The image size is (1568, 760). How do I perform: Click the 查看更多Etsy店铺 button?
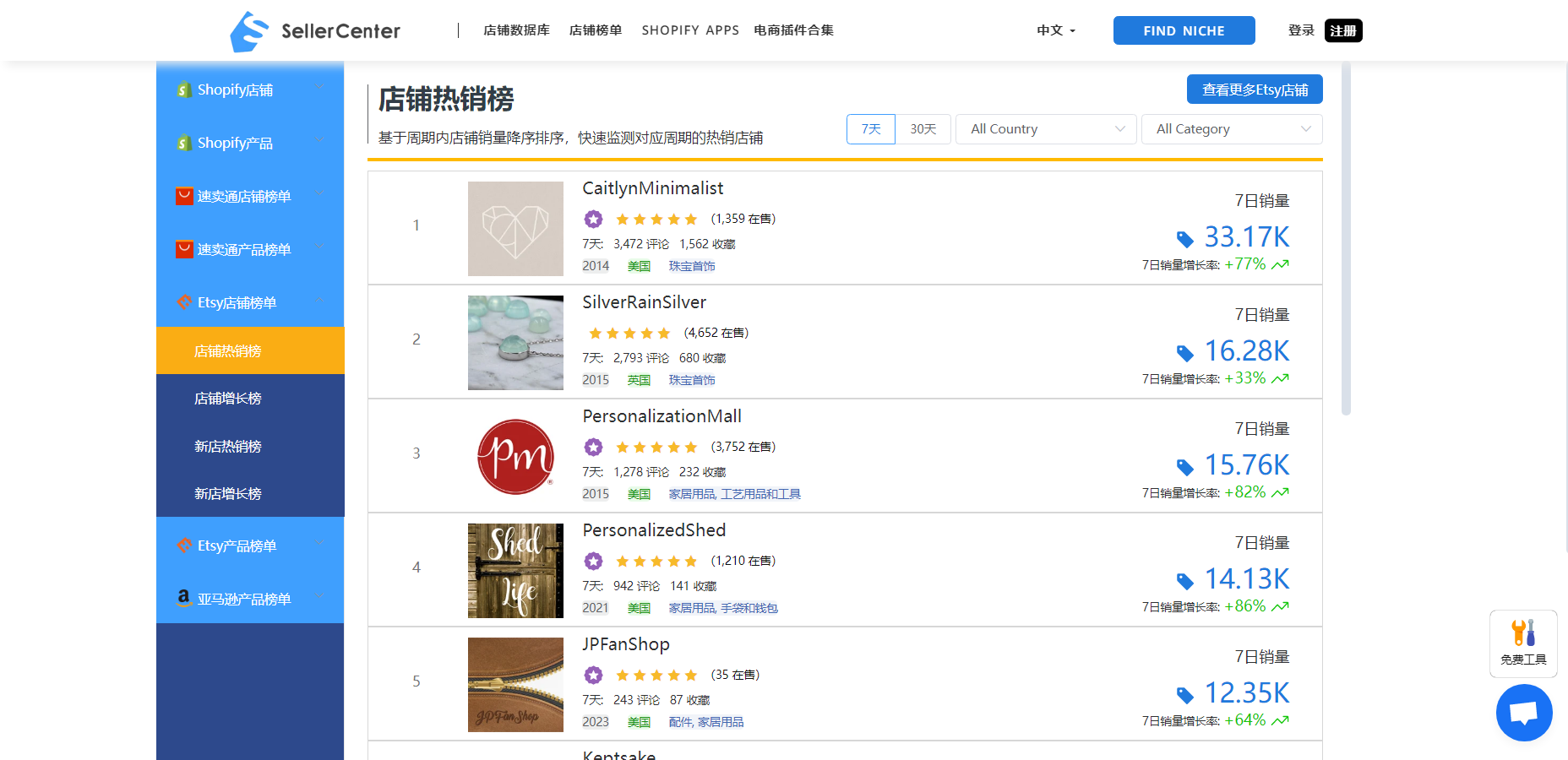(1254, 90)
